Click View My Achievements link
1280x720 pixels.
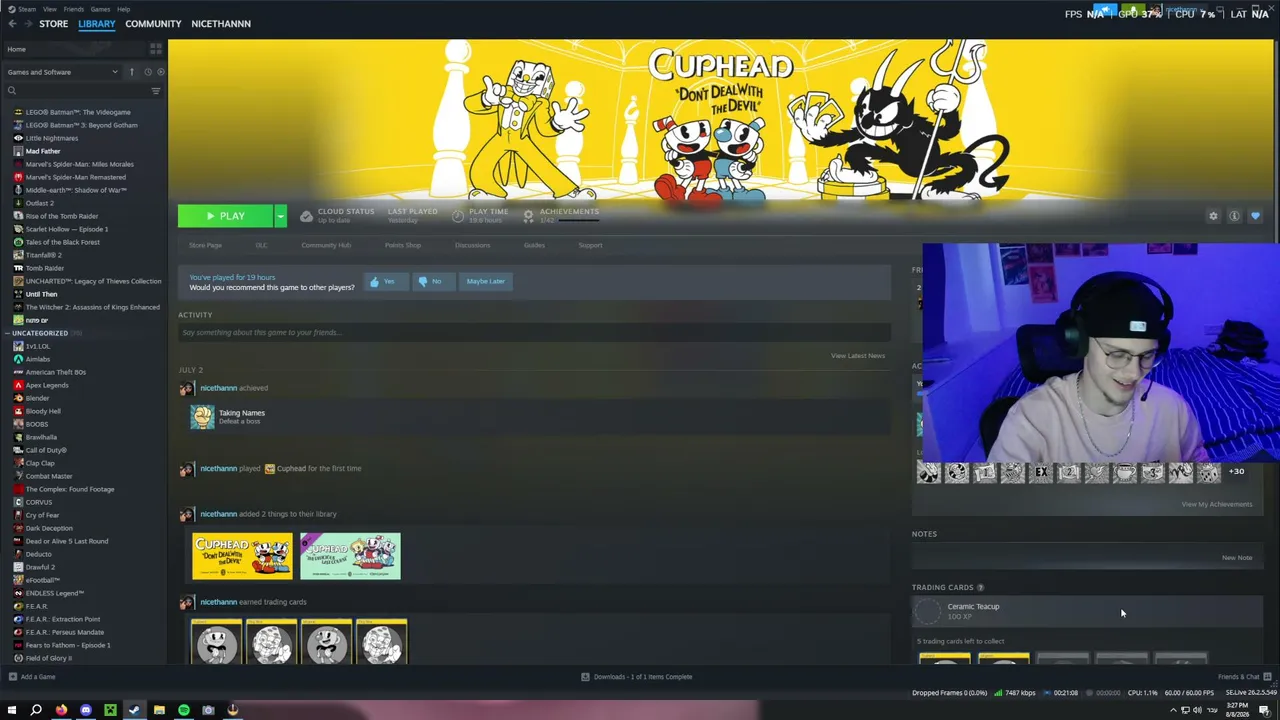[x=1216, y=504]
